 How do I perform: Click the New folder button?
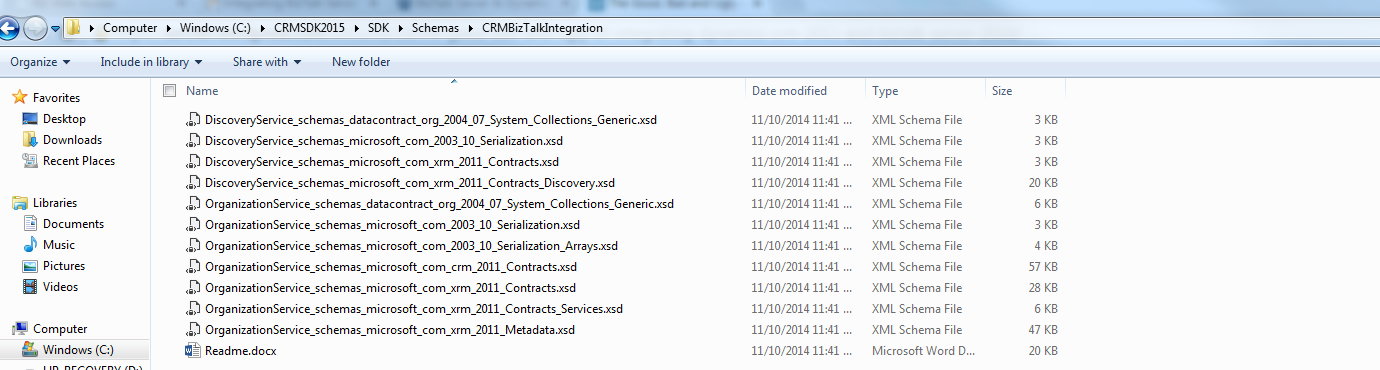[x=361, y=62]
